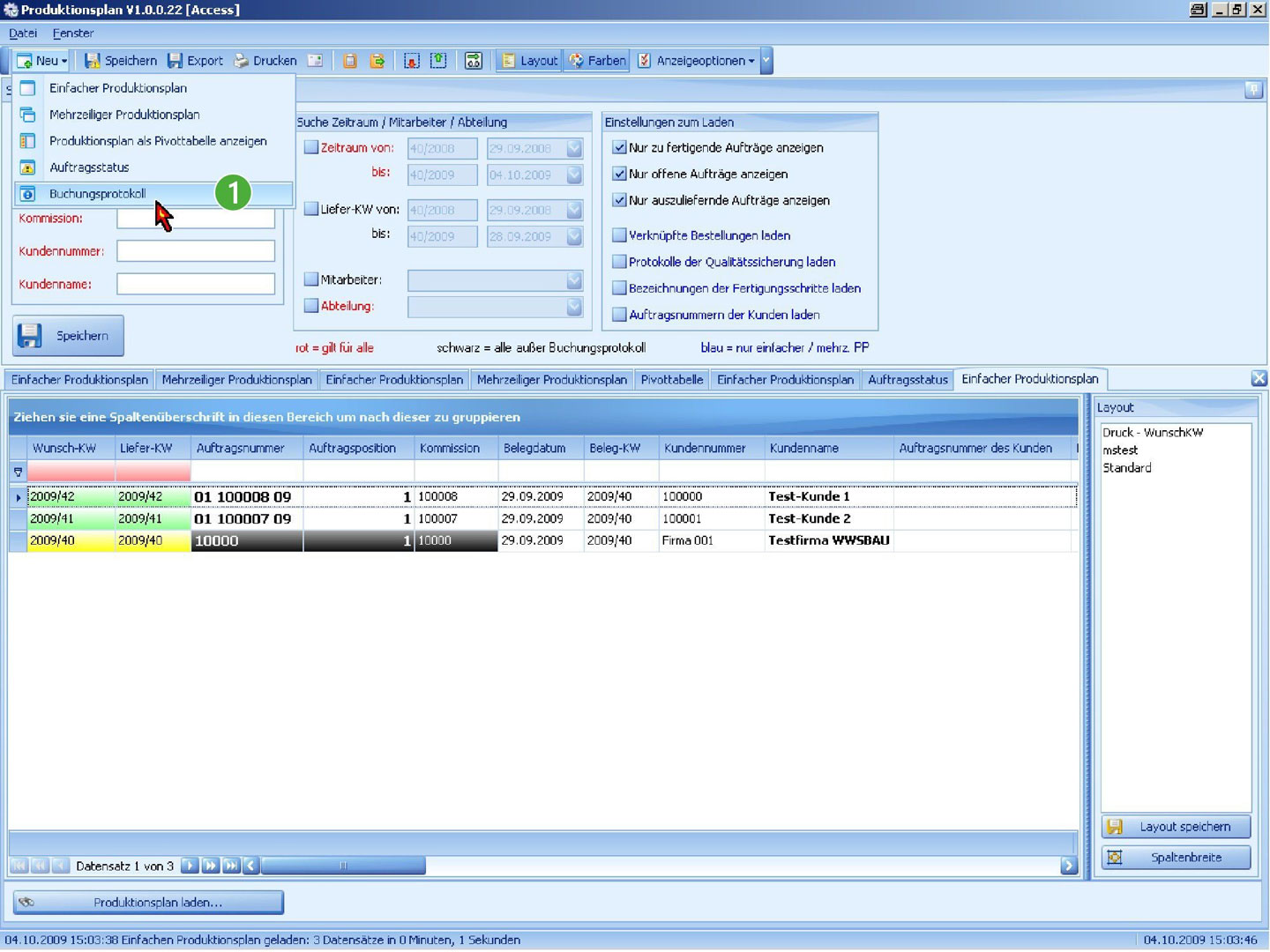This screenshot has width=1270, height=952.
Task: Open the Liefer-KW bis date dropdown 28.09.2009
Action: [x=574, y=236]
